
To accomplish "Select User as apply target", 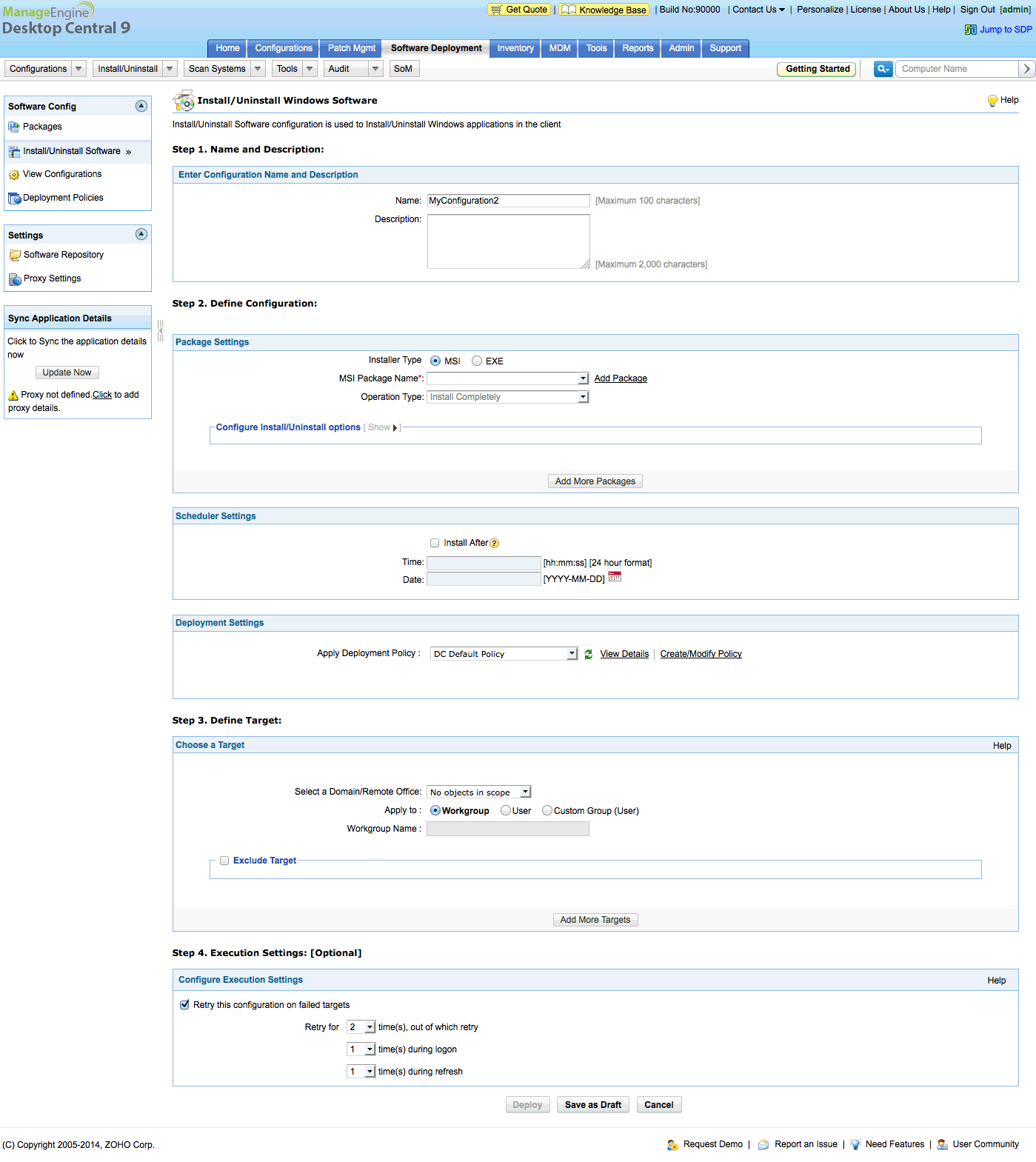I will pyautogui.click(x=506, y=810).
